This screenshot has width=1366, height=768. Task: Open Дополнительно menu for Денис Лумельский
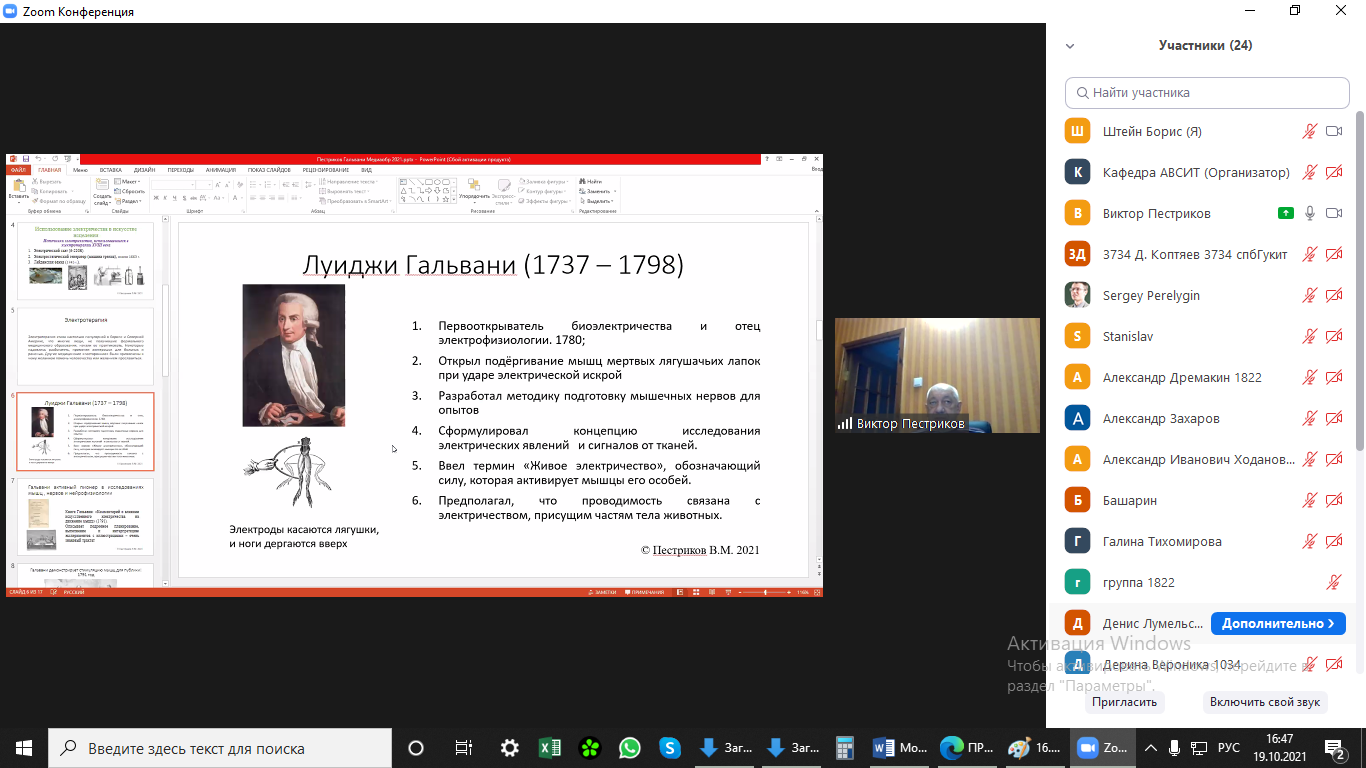point(1277,623)
